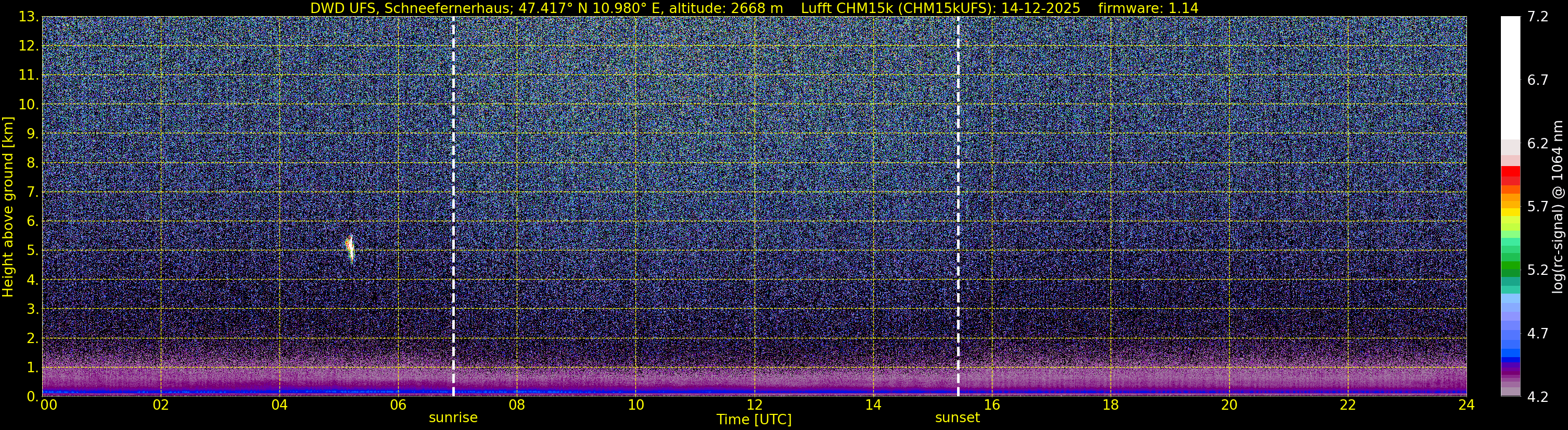Click the height axis tick '8.'
The width and height of the screenshot is (1568, 430).
coord(32,163)
